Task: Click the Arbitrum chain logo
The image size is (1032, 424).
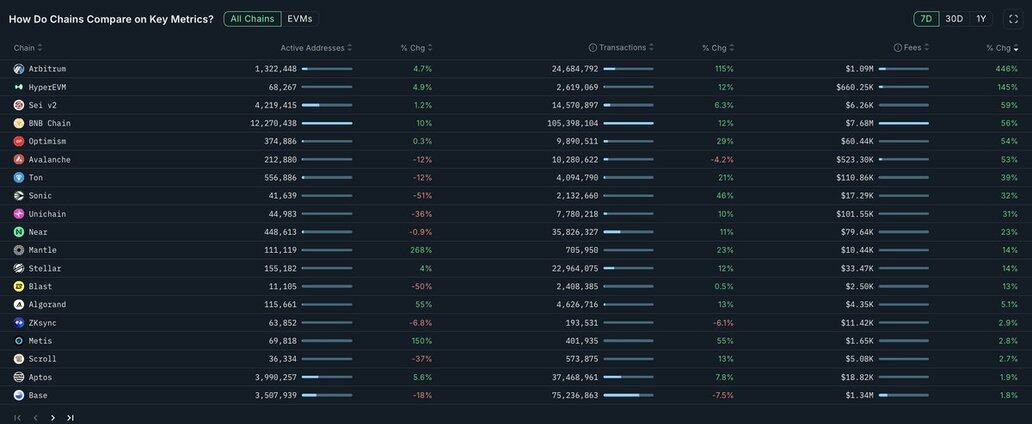Action: tap(19, 69)
